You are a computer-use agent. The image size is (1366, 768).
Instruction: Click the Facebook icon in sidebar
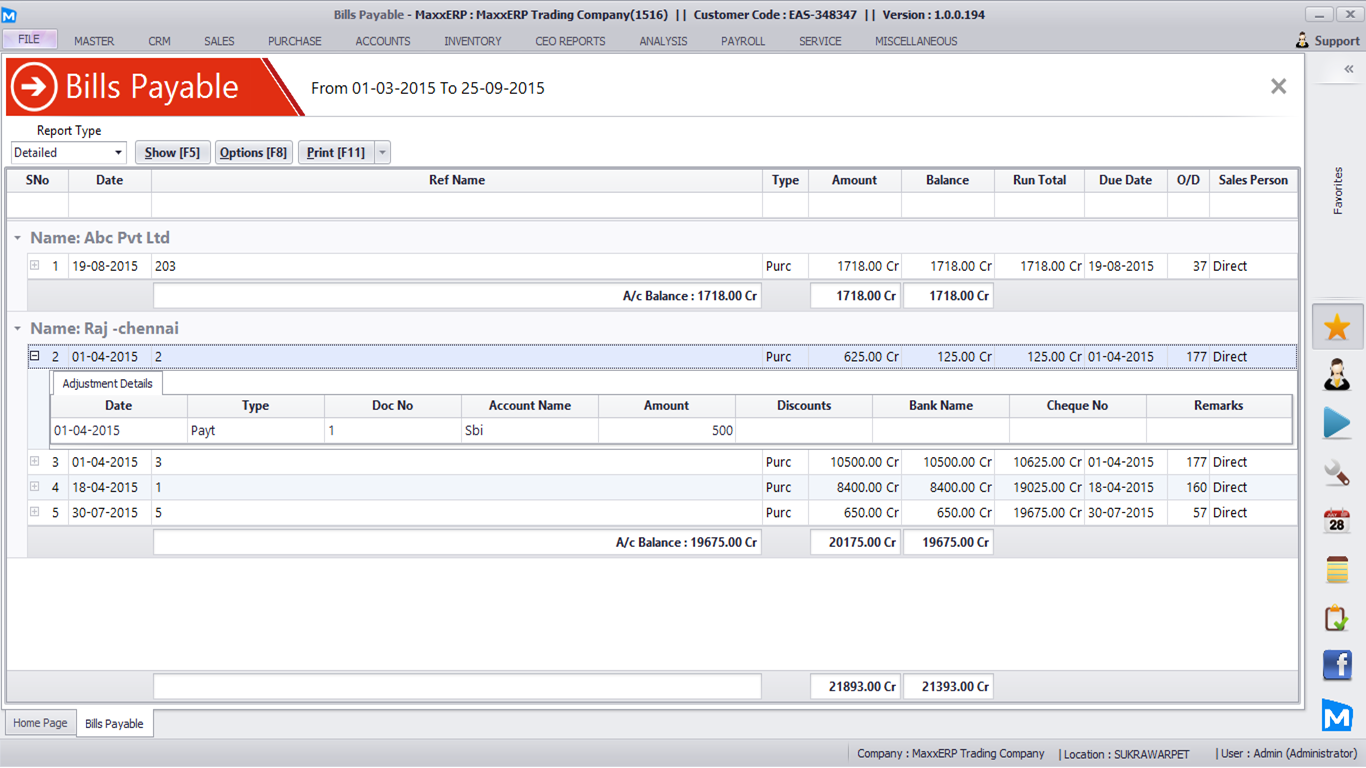pos(1337,665)
